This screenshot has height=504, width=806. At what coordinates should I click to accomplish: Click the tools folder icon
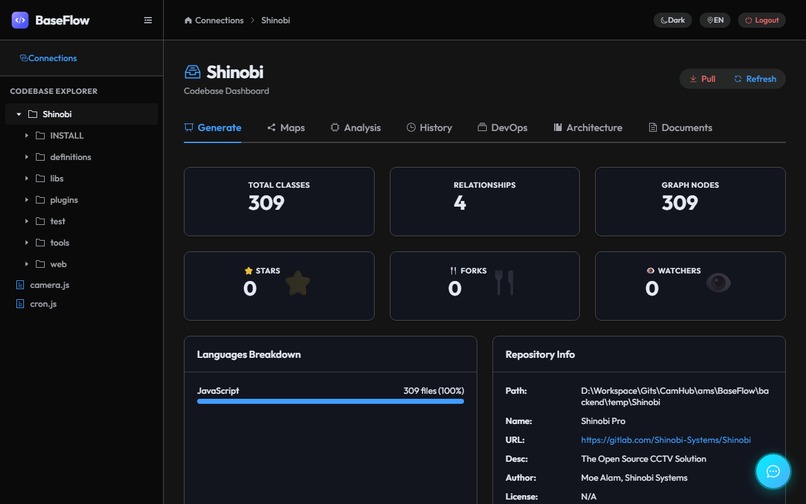click(40, 242)
